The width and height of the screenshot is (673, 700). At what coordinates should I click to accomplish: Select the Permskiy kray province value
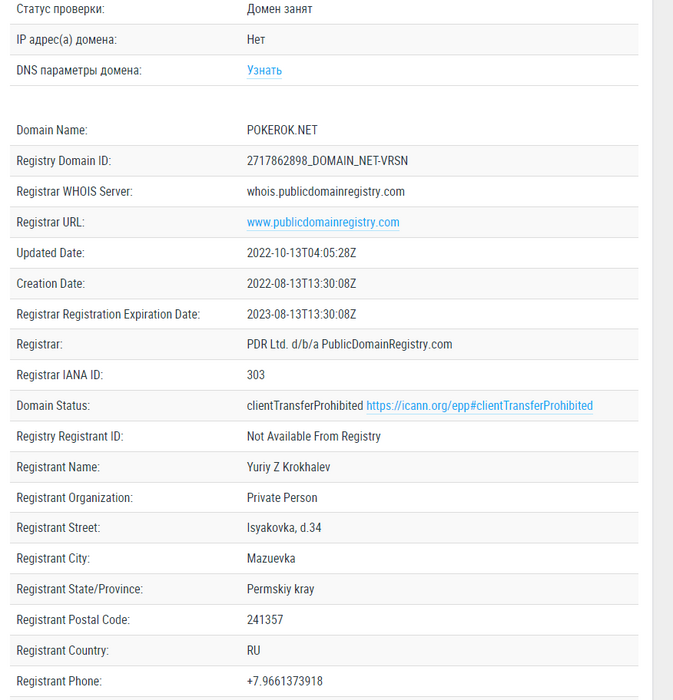(280, 590)
